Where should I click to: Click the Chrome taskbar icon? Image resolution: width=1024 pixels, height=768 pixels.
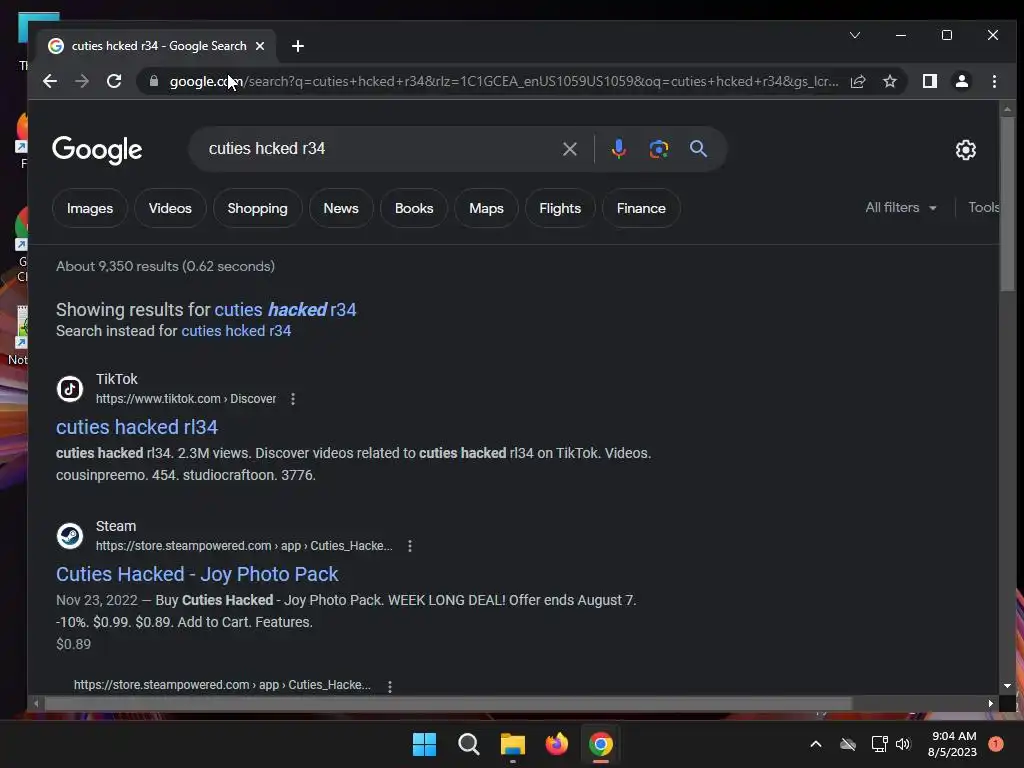[601, 744]
